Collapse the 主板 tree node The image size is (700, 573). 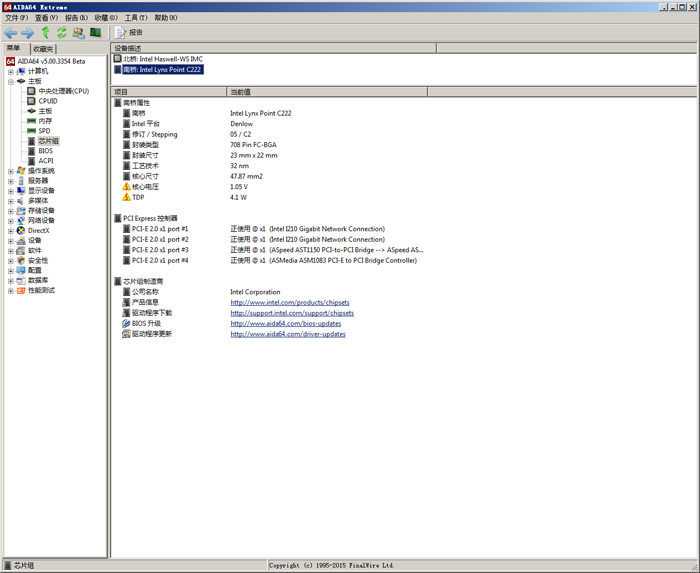pyautogui.click(x=11, y=81)
